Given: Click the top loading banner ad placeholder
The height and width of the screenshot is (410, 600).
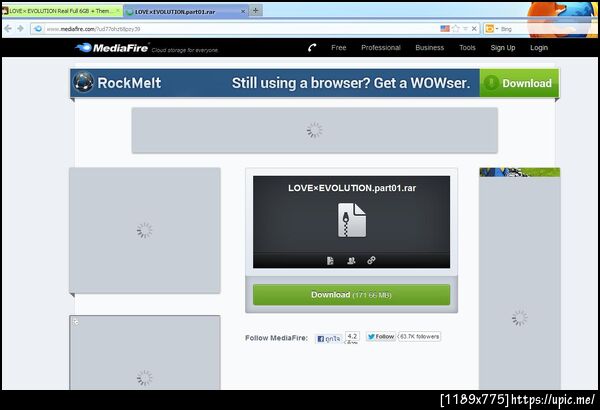Looking at the screenshot, I should coord(315,130).
